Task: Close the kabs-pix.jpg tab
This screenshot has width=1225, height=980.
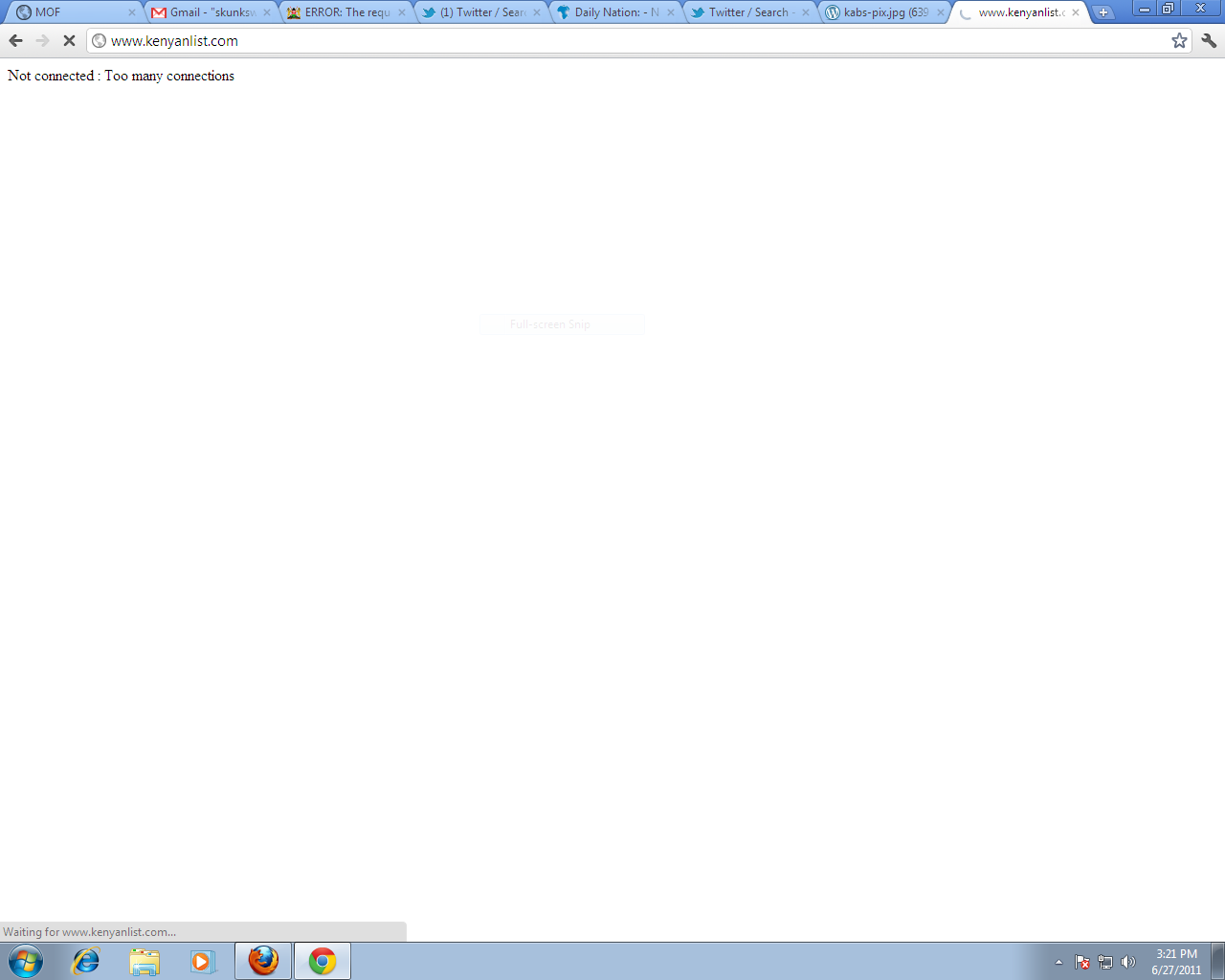Action: point(941,12)
